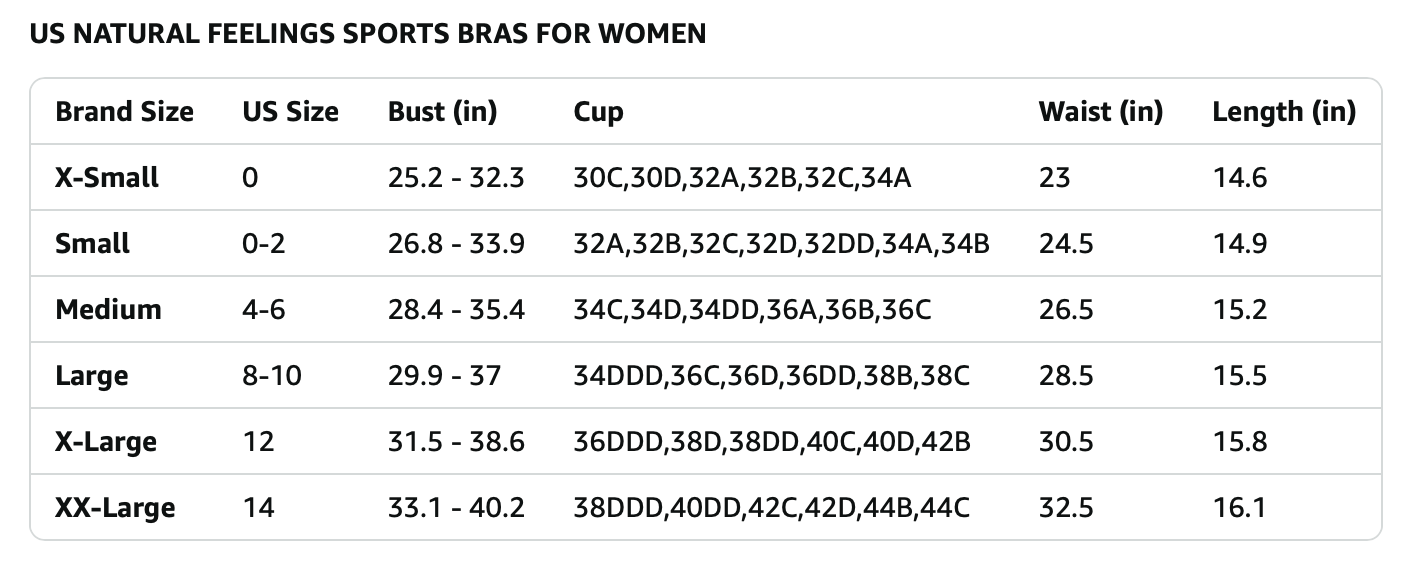1424x588 pixels.
Task: Click the Length (in) column header
Action: [1284, 112]
